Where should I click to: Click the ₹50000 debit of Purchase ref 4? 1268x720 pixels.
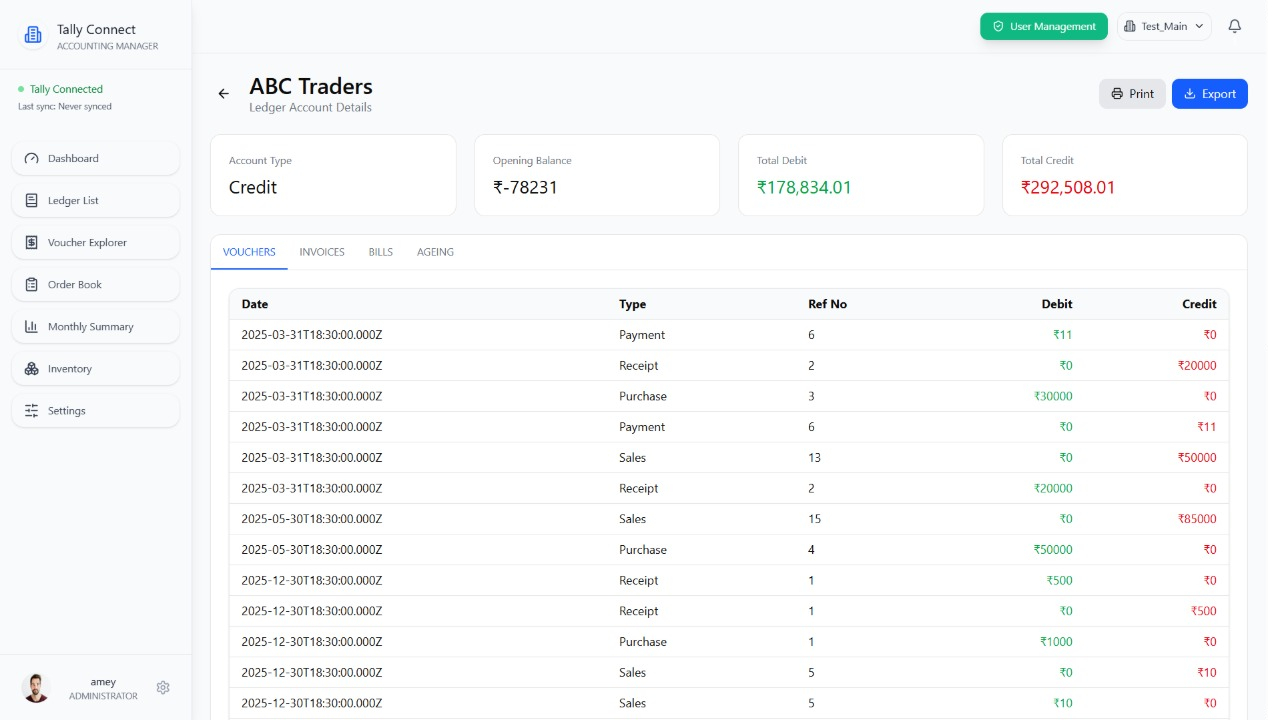tap(1053, 550)
